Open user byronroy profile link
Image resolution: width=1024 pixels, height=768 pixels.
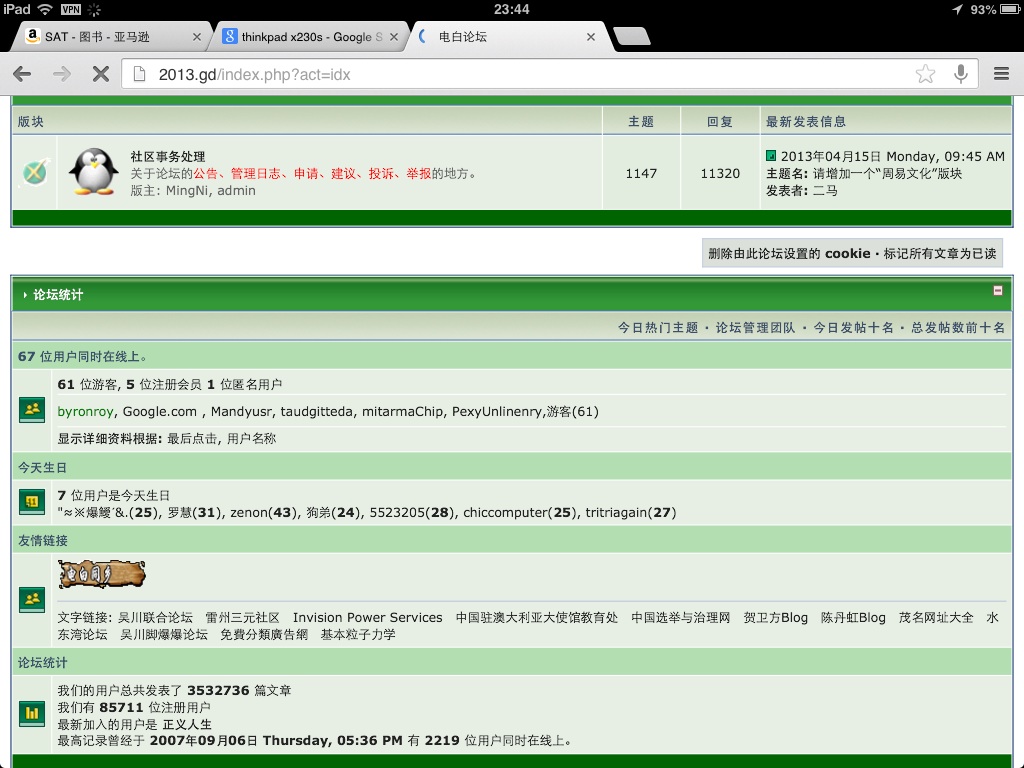click(86, 411)
